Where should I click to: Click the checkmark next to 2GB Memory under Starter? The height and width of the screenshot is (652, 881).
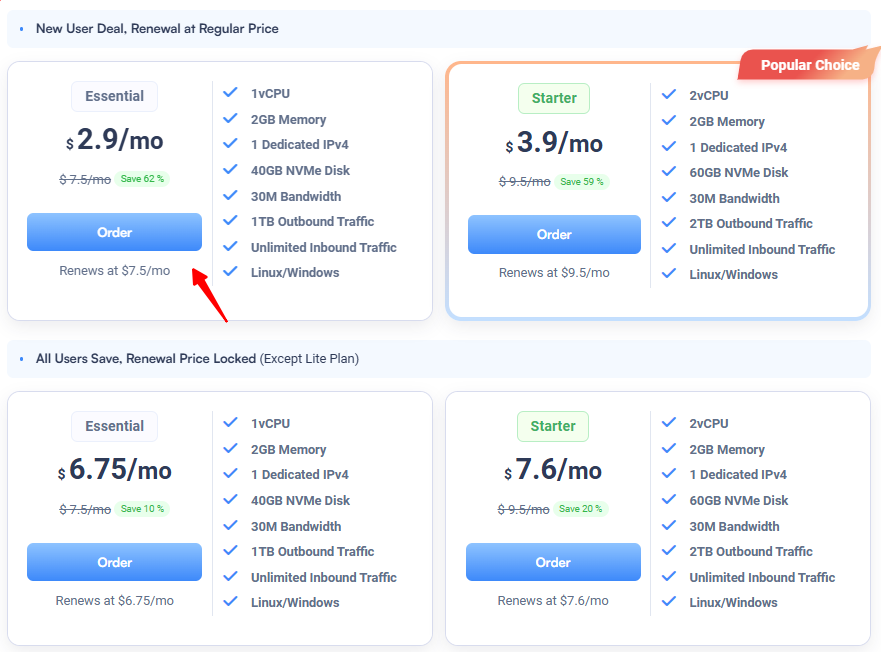point(669,121)
